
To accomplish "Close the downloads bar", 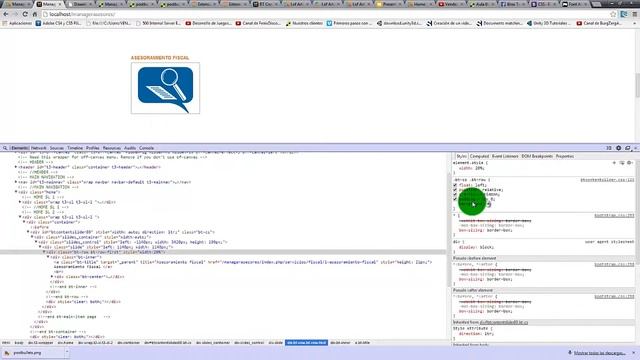I will (x=634, y=353).
